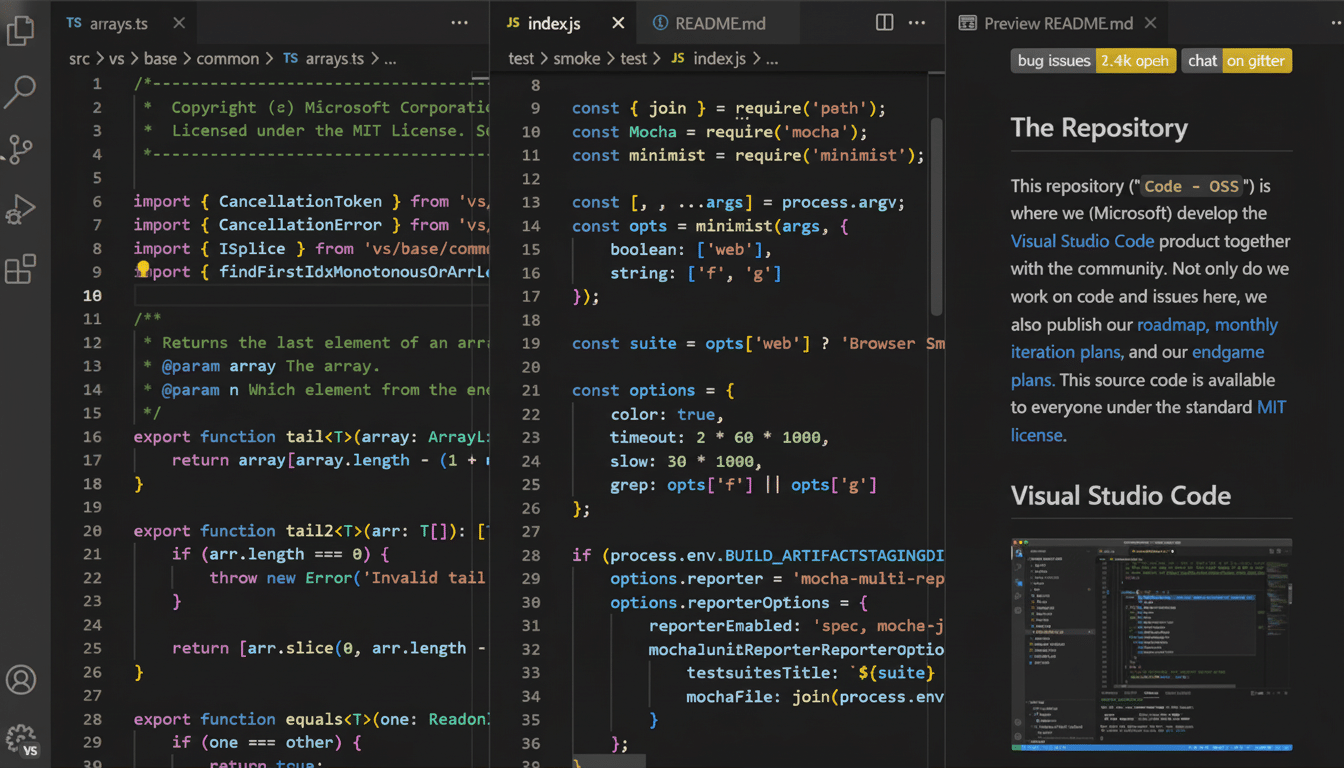Open the Run and Debug view
The width and height of the screenshot is (1344, 768).
pyautogui.click(x=22, y=209)
